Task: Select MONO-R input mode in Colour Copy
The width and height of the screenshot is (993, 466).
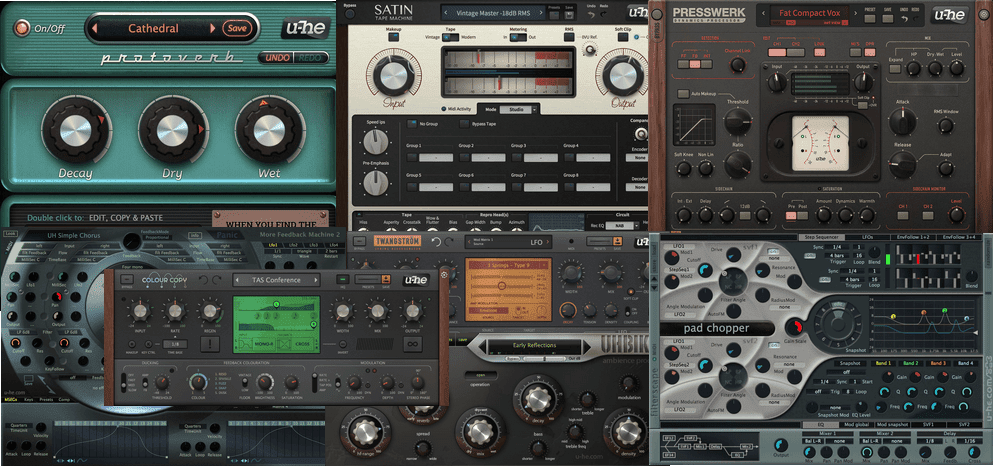Action: point(264,344)
